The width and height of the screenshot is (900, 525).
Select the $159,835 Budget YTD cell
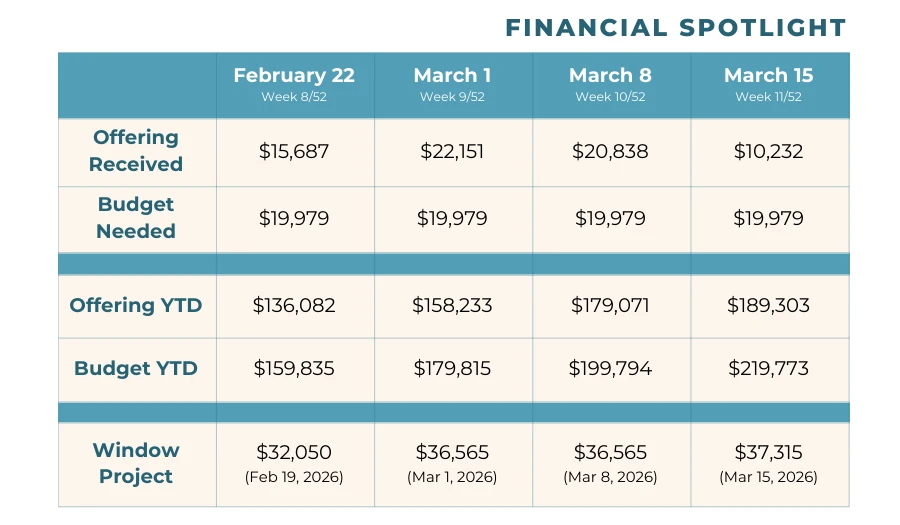pos(294,368)
